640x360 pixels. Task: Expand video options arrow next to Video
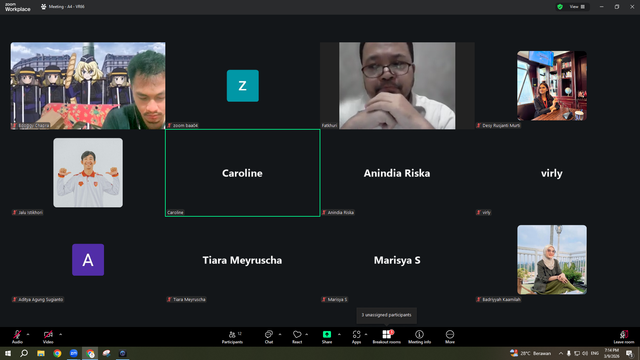tap(60, 334)
